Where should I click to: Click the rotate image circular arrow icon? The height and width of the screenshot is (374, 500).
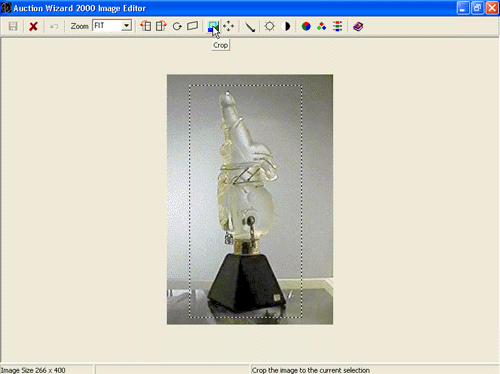point(177,26)
